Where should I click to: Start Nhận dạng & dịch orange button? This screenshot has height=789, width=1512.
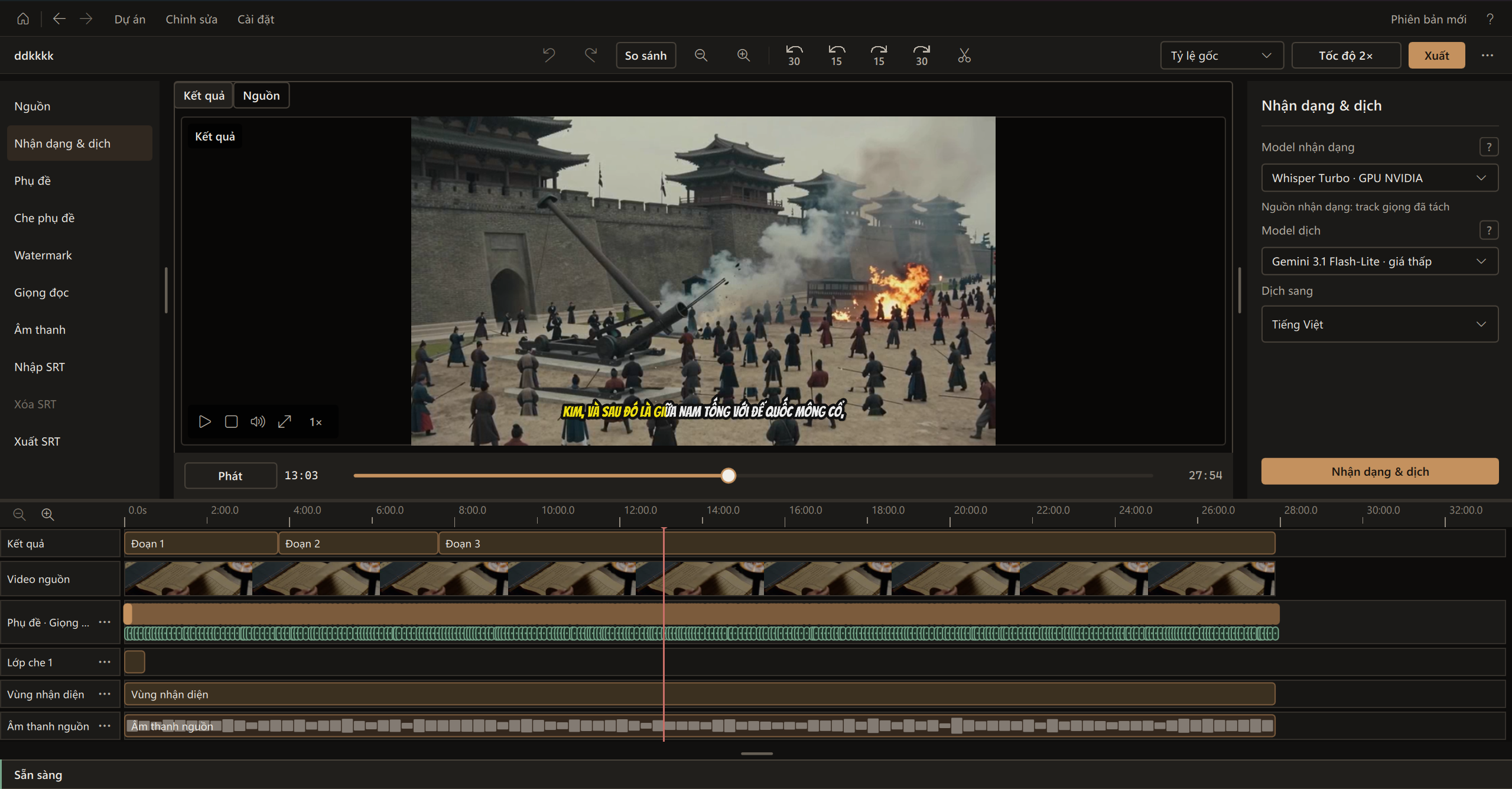click(1380, 471)
